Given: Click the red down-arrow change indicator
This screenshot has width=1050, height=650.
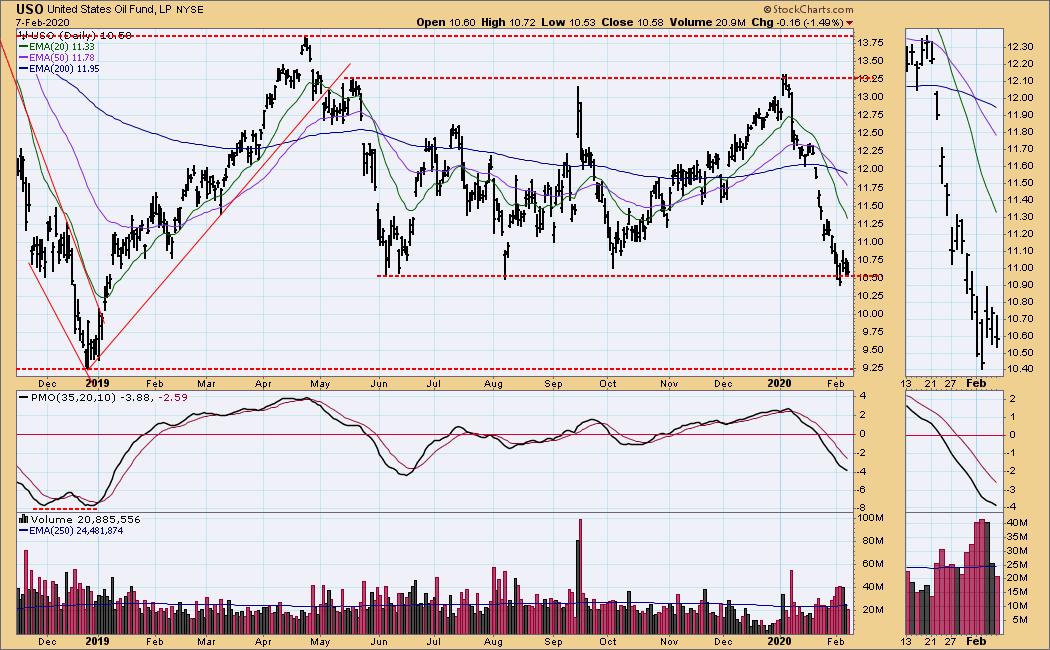Looking at the screenshot, I should [850, 23].
